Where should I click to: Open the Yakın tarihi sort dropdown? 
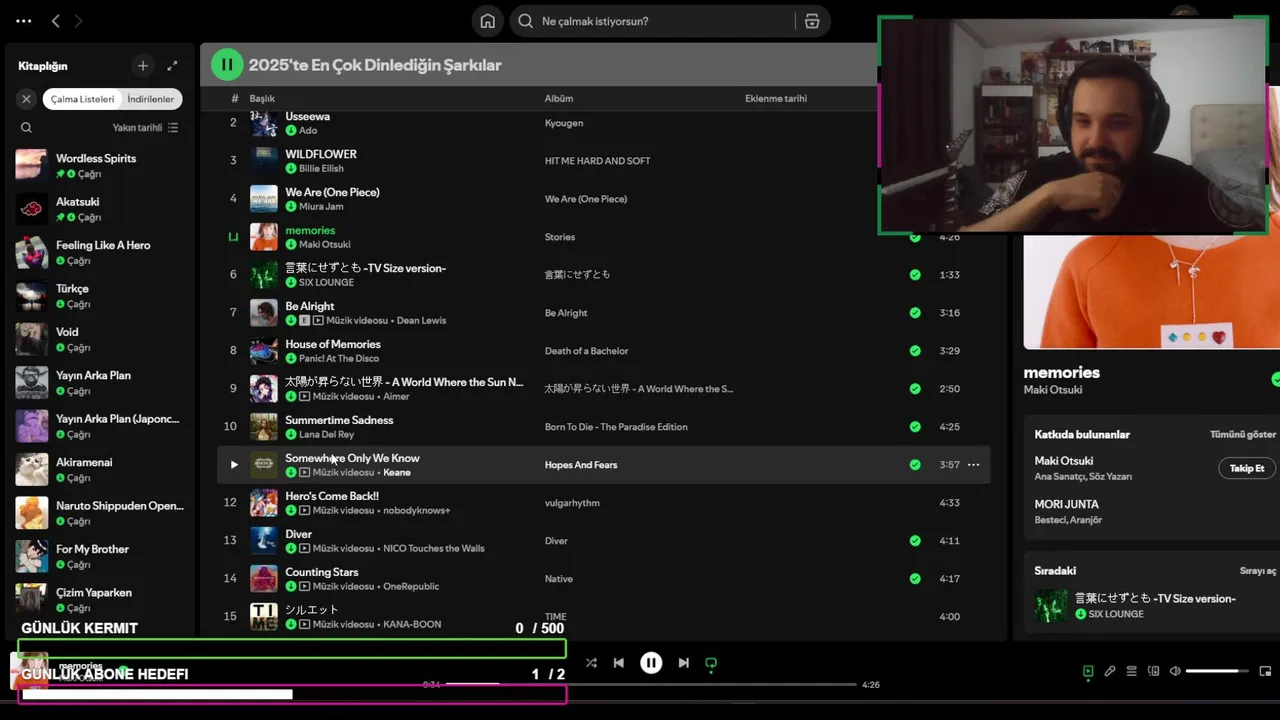pyautogui.click(x=145, y=128)
